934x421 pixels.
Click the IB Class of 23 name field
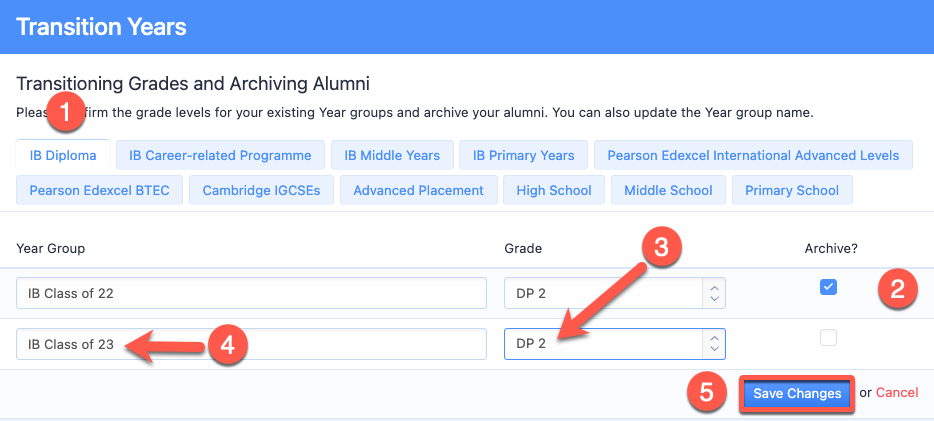[x=251, y=344]
